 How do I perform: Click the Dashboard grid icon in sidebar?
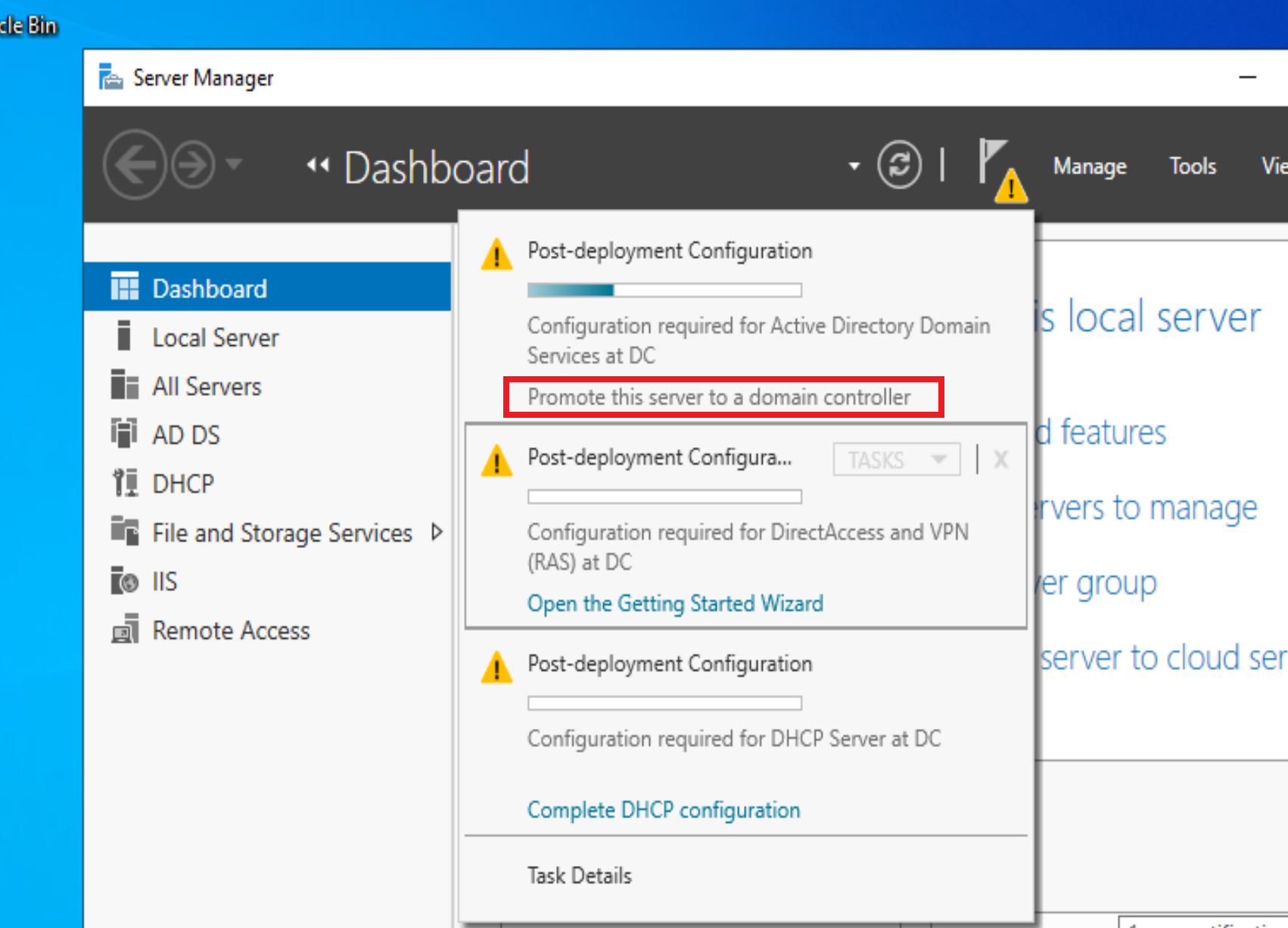pos(125,286)
